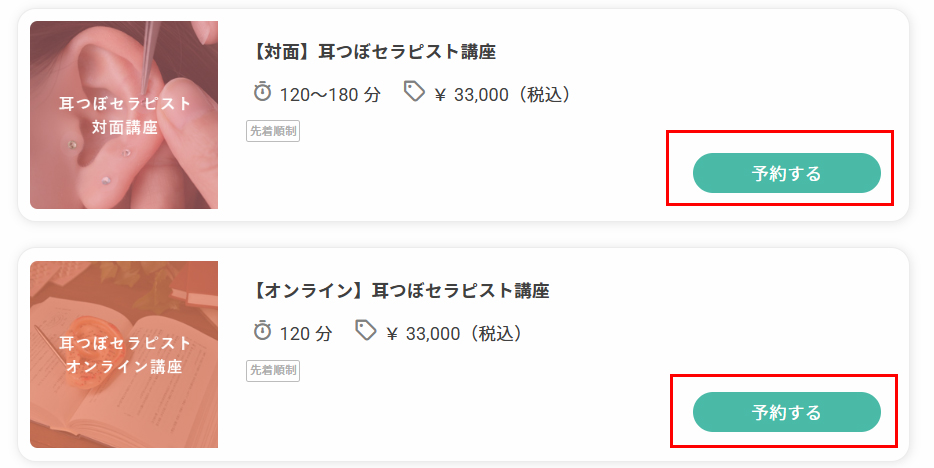Click the 先着順制 badge on the オンライン course
The image size is (934, 468).
click(273, 370)
